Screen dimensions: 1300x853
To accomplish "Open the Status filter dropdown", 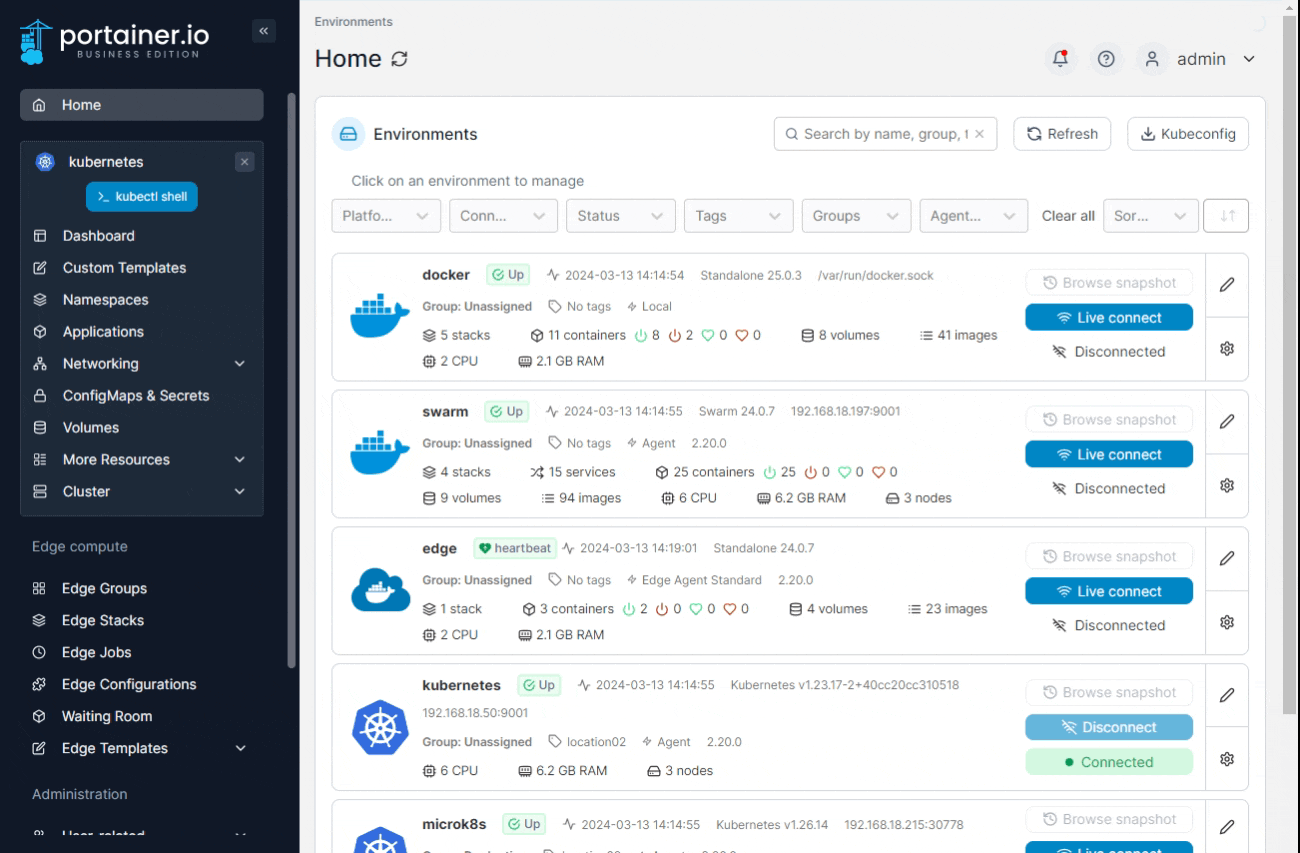I will [x=620, y=216].
